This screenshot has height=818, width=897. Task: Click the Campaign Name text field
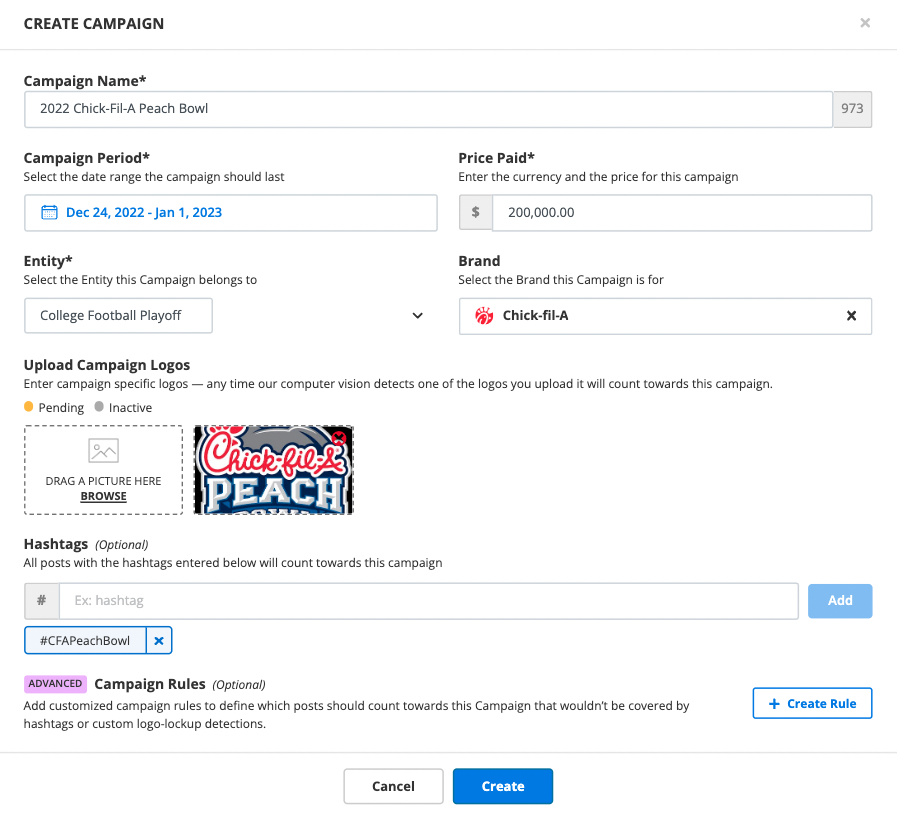pos(428,109)
